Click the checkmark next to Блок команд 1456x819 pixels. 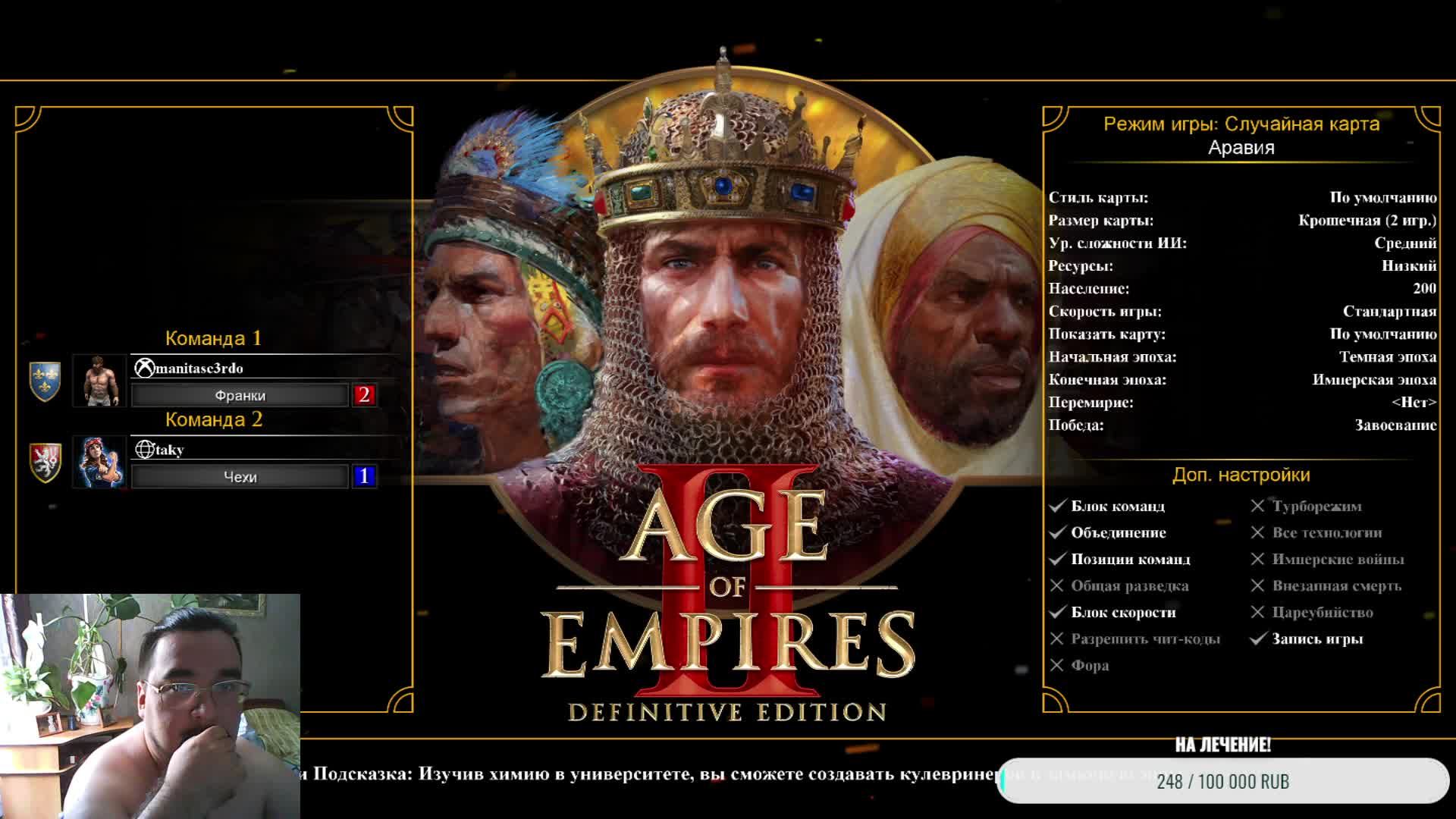pyautogui.click(x=1058, y=506)
